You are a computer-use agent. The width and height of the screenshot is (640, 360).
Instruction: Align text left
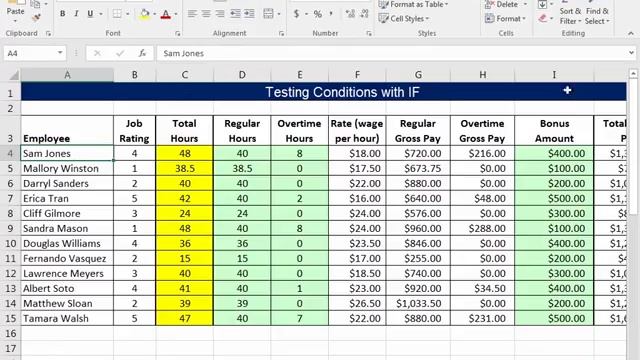(192, 14)
